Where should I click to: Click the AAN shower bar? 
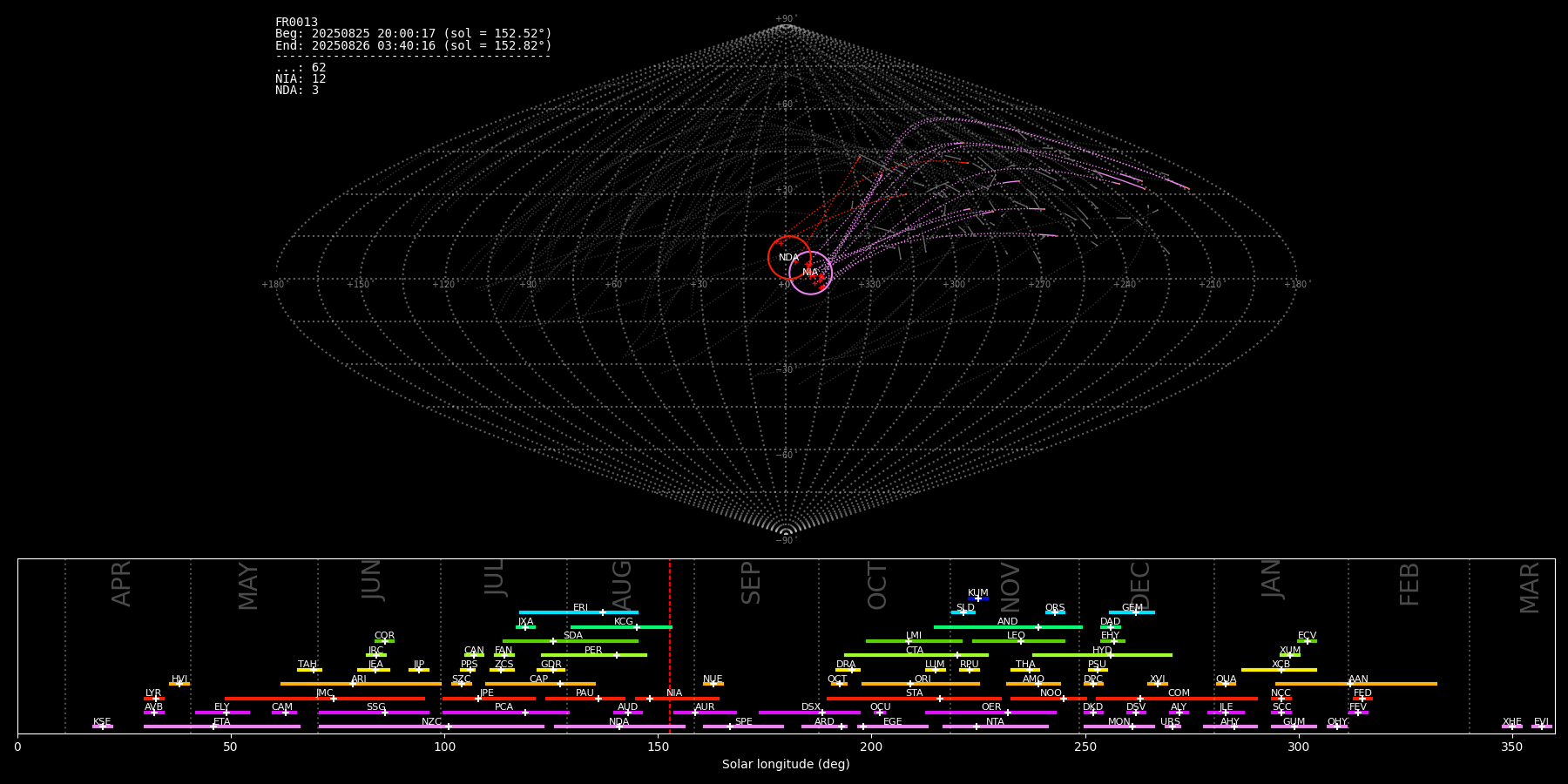click(1356, 684)
